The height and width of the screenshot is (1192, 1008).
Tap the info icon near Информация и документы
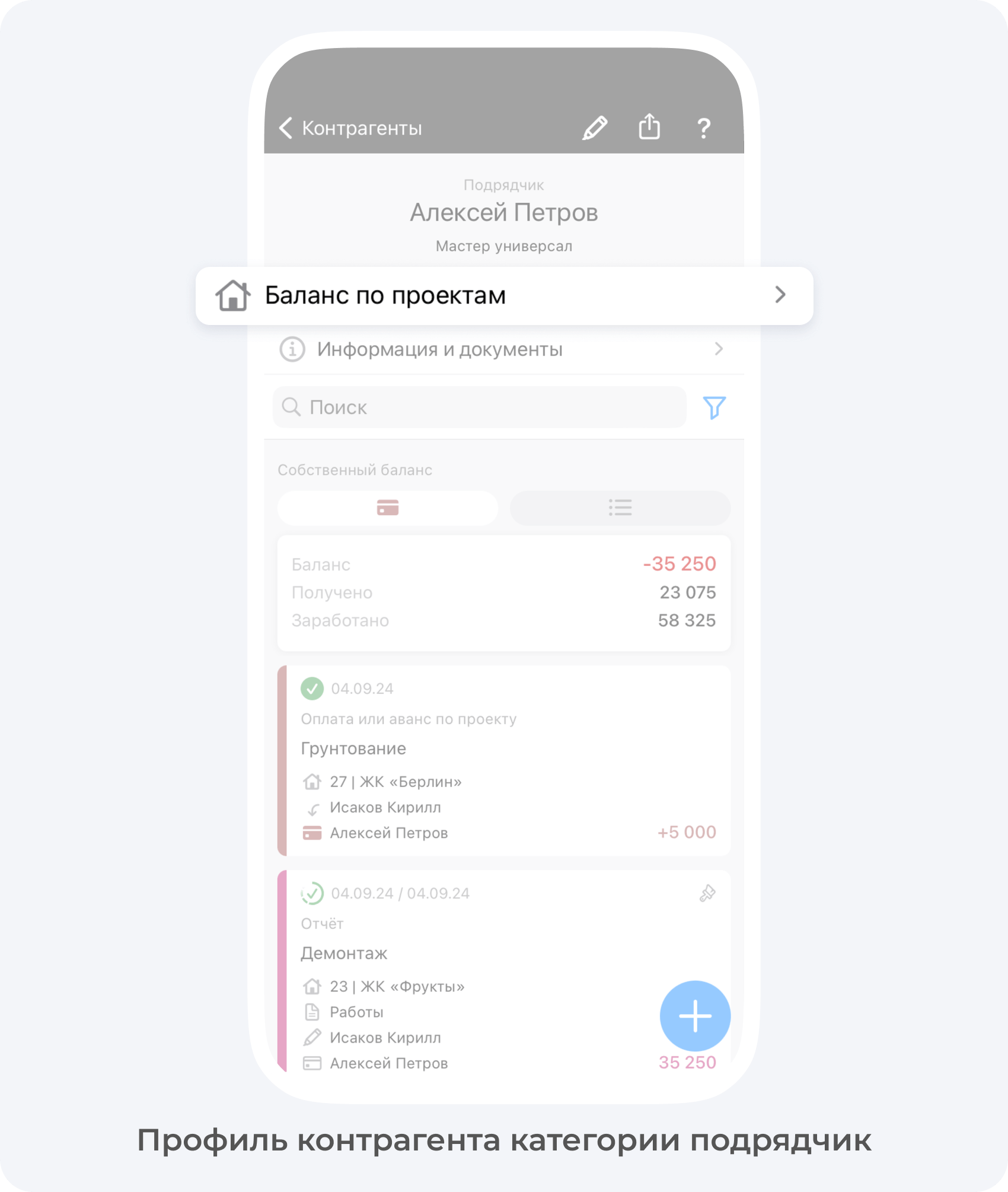(292, 349)
